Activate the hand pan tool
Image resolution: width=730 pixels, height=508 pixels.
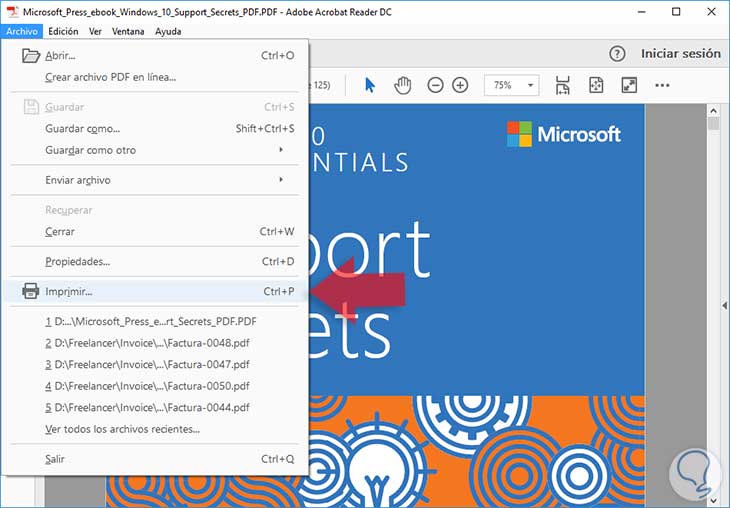(403, 85)
